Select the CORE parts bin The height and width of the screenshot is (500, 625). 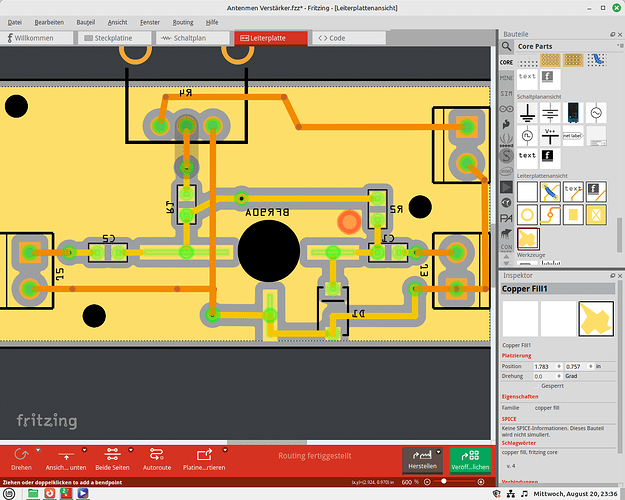coord(506,62)
